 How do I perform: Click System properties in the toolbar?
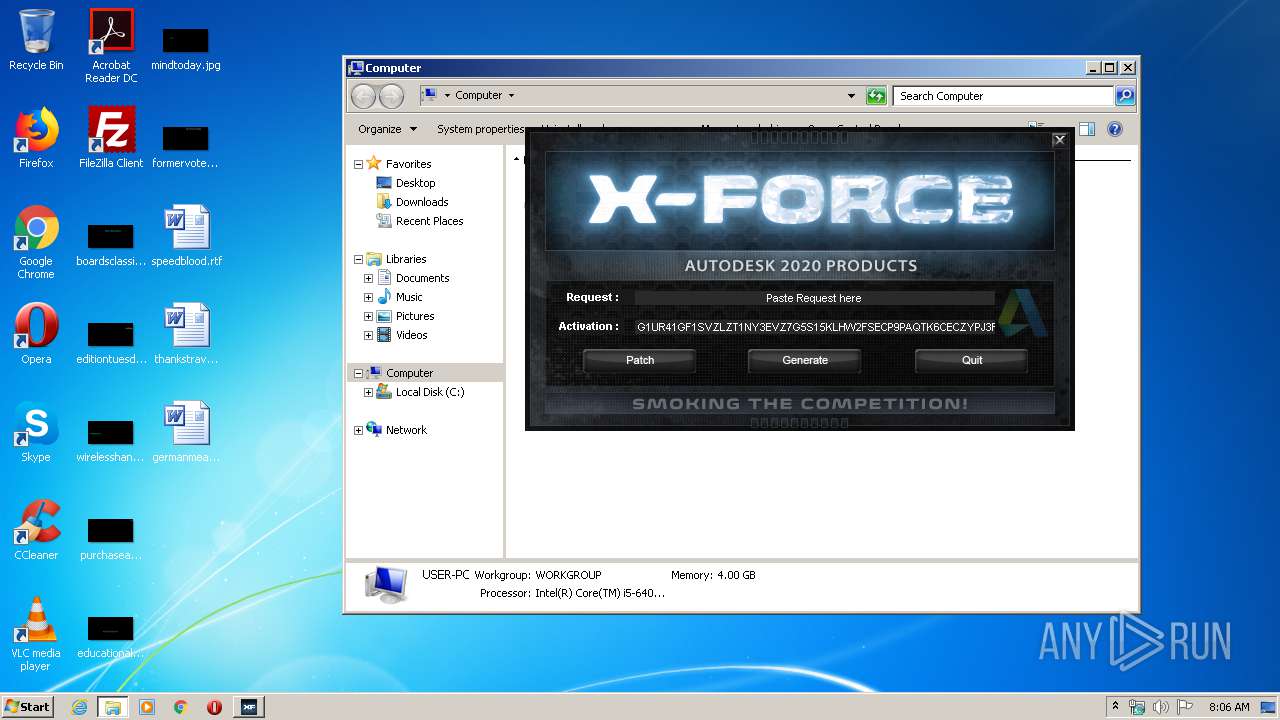point(480,129)
